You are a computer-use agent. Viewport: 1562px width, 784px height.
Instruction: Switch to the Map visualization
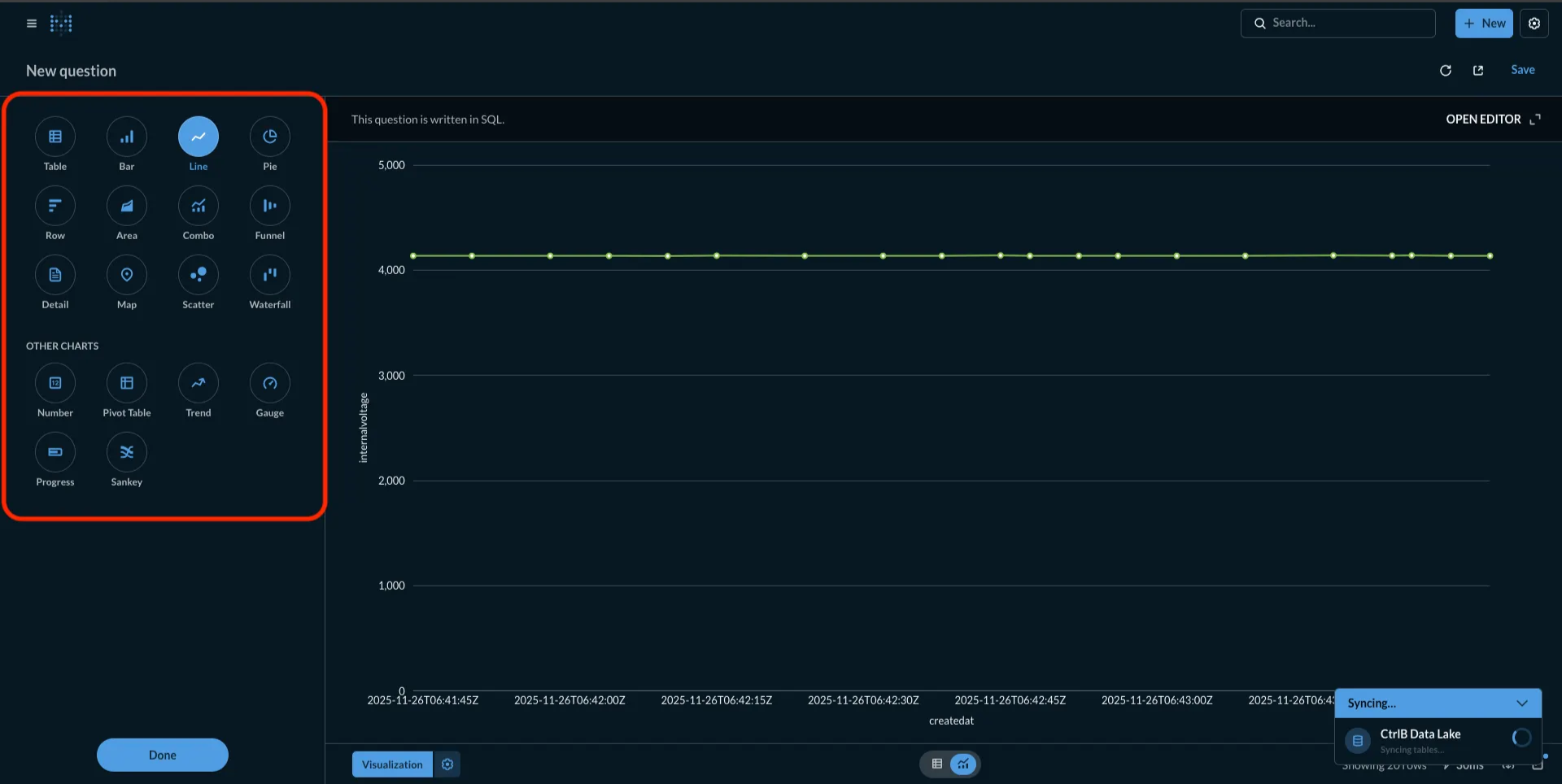tap(126, 281)
